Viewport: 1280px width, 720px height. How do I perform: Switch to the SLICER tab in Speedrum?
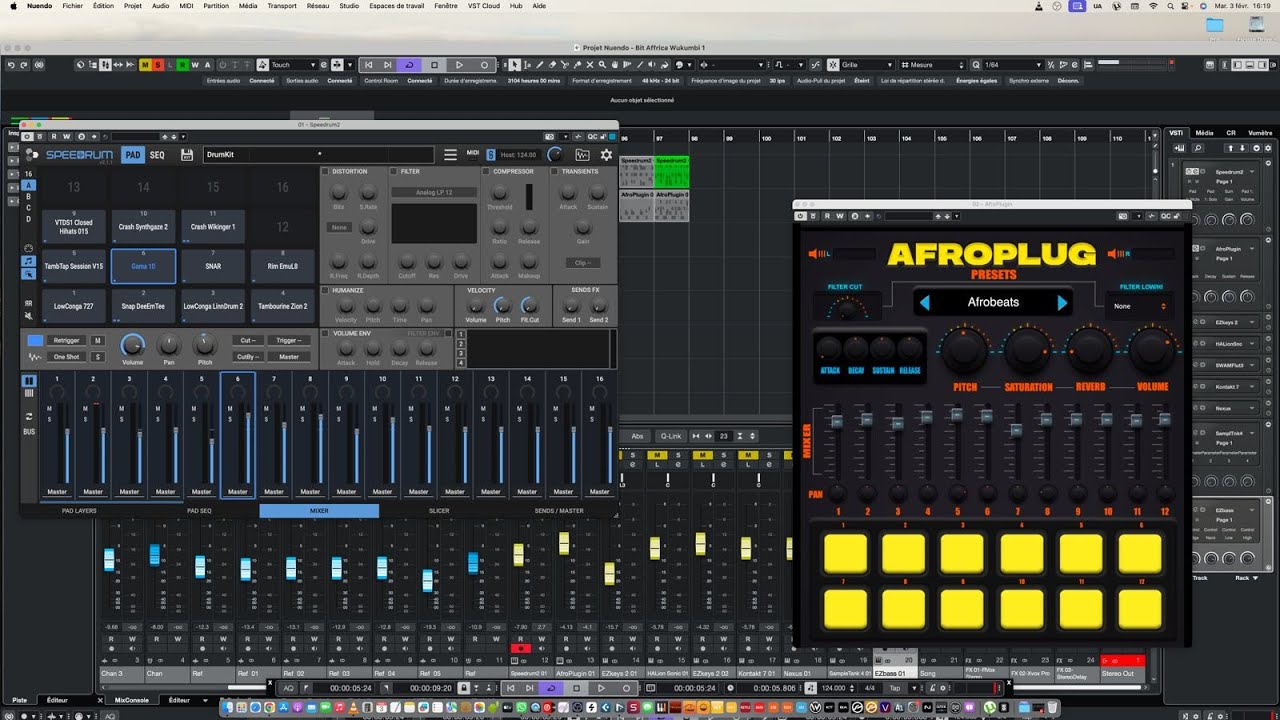(x=439, y=511)
